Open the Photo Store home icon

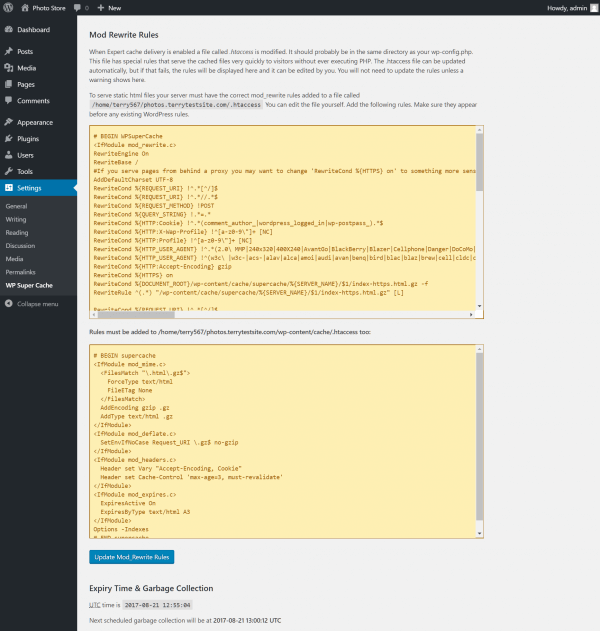[25, 8]
